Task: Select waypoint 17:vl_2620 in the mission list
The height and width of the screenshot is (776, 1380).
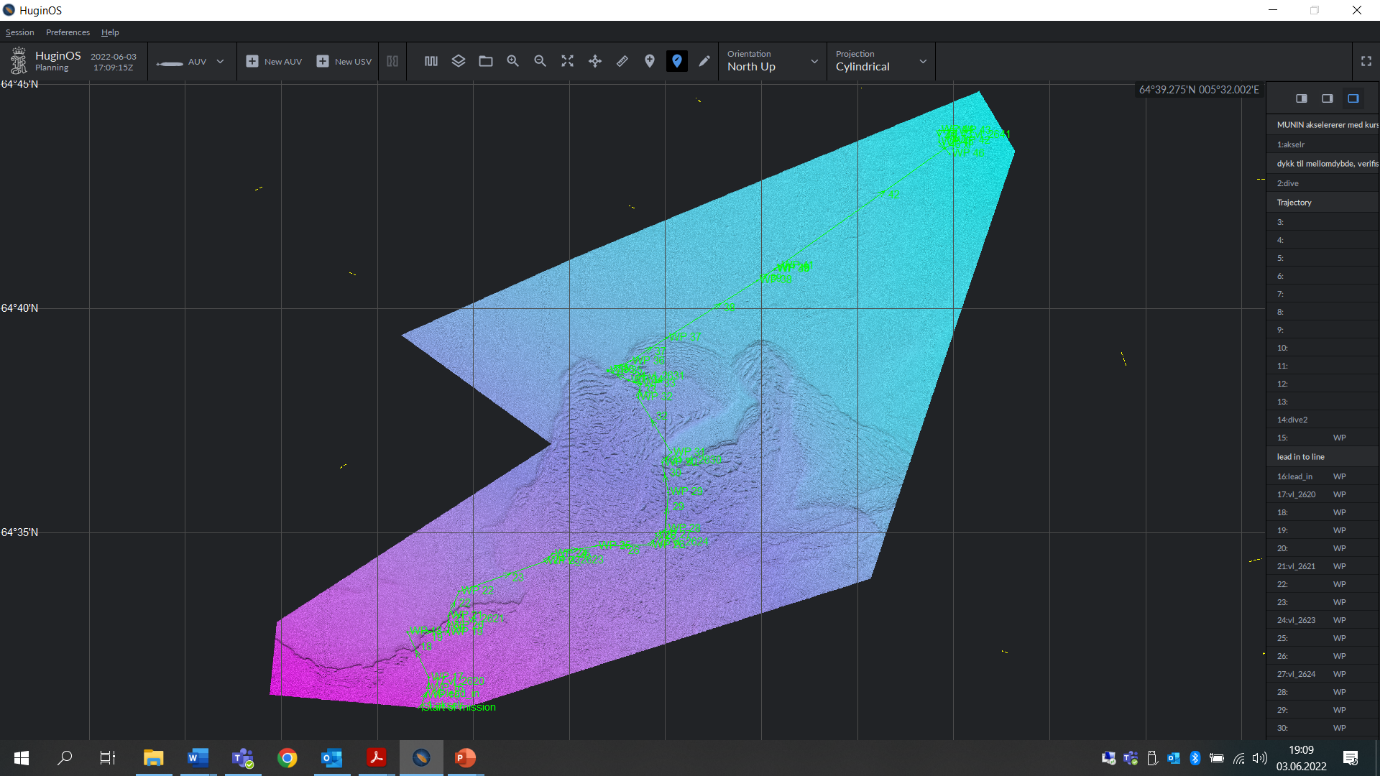Action: (x=1322, y=494)
